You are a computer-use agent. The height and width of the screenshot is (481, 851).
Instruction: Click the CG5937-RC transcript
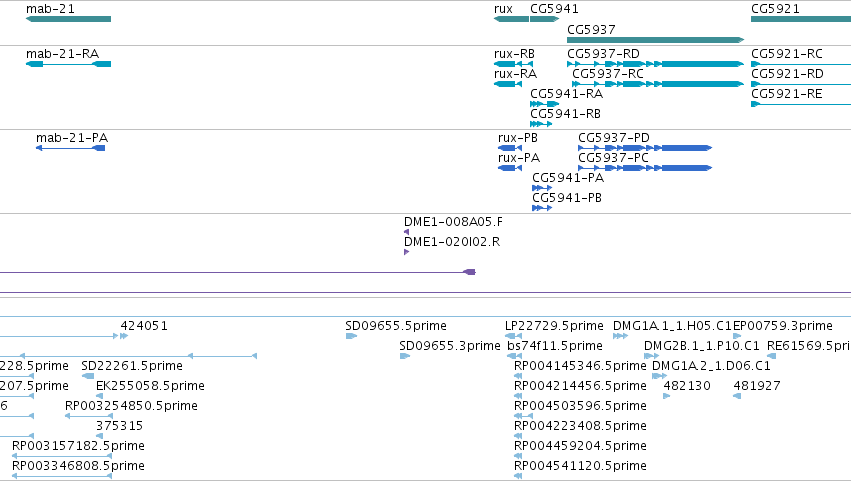[658, 84]
